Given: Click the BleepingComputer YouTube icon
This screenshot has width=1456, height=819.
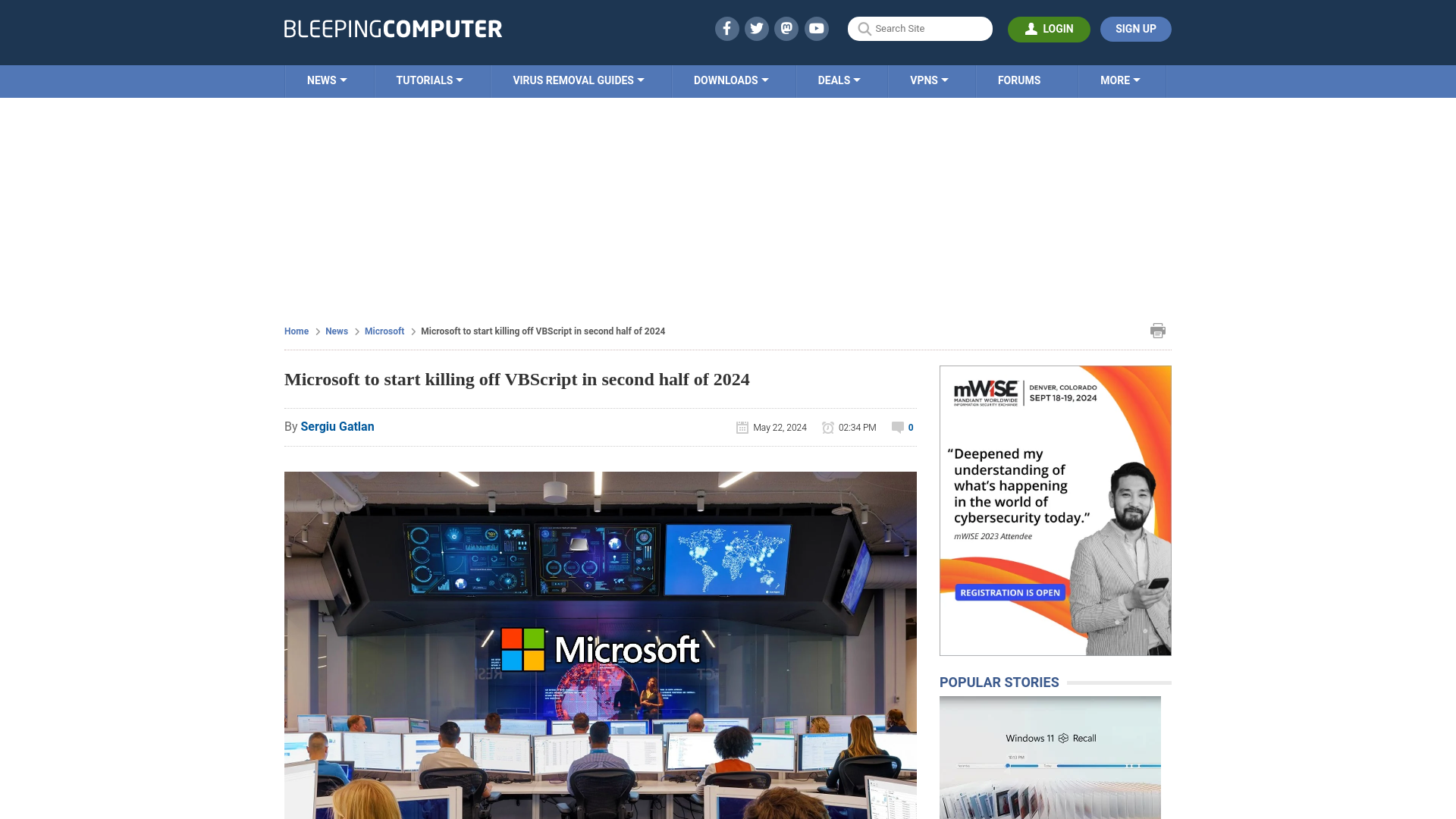Looking at the screenshot, I should tap(817, 28).
